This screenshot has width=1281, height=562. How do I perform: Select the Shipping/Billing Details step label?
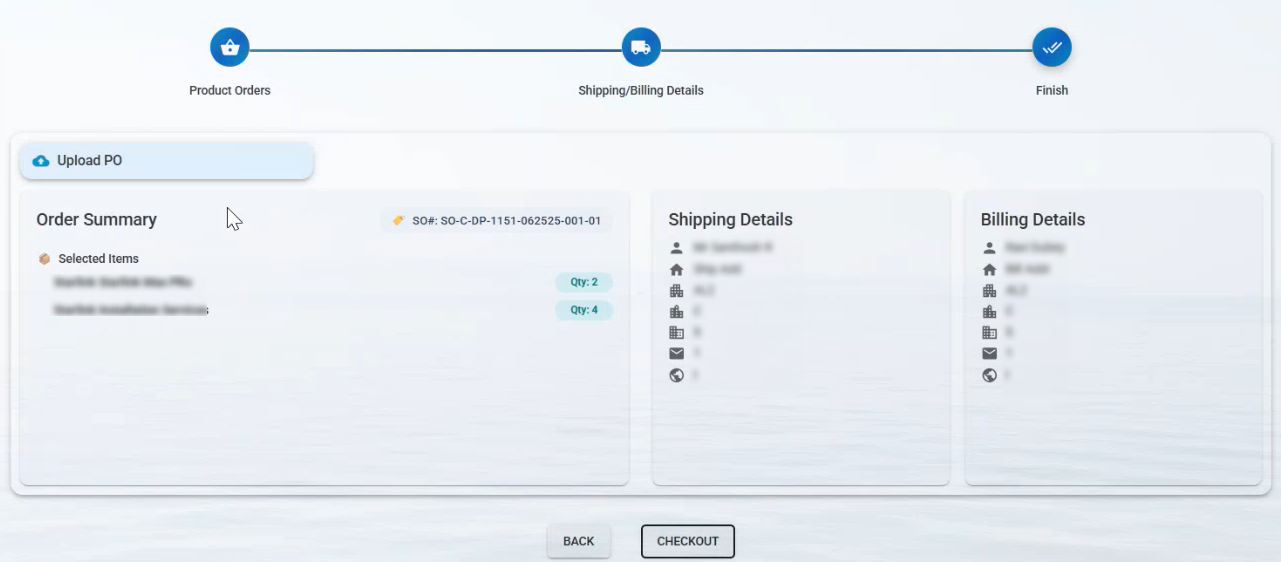[641, 90]
